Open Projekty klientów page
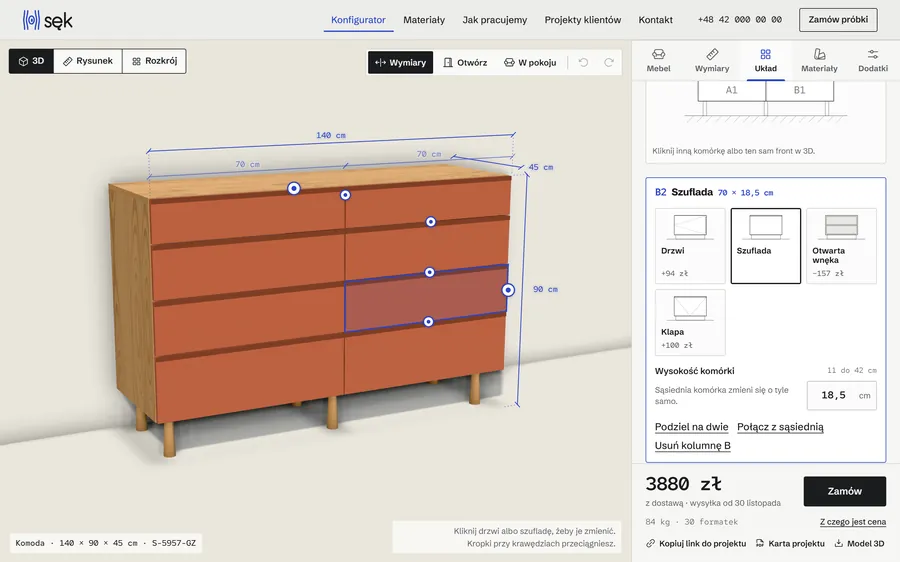This screenshot has width=900, height=562. pos(583,20)
